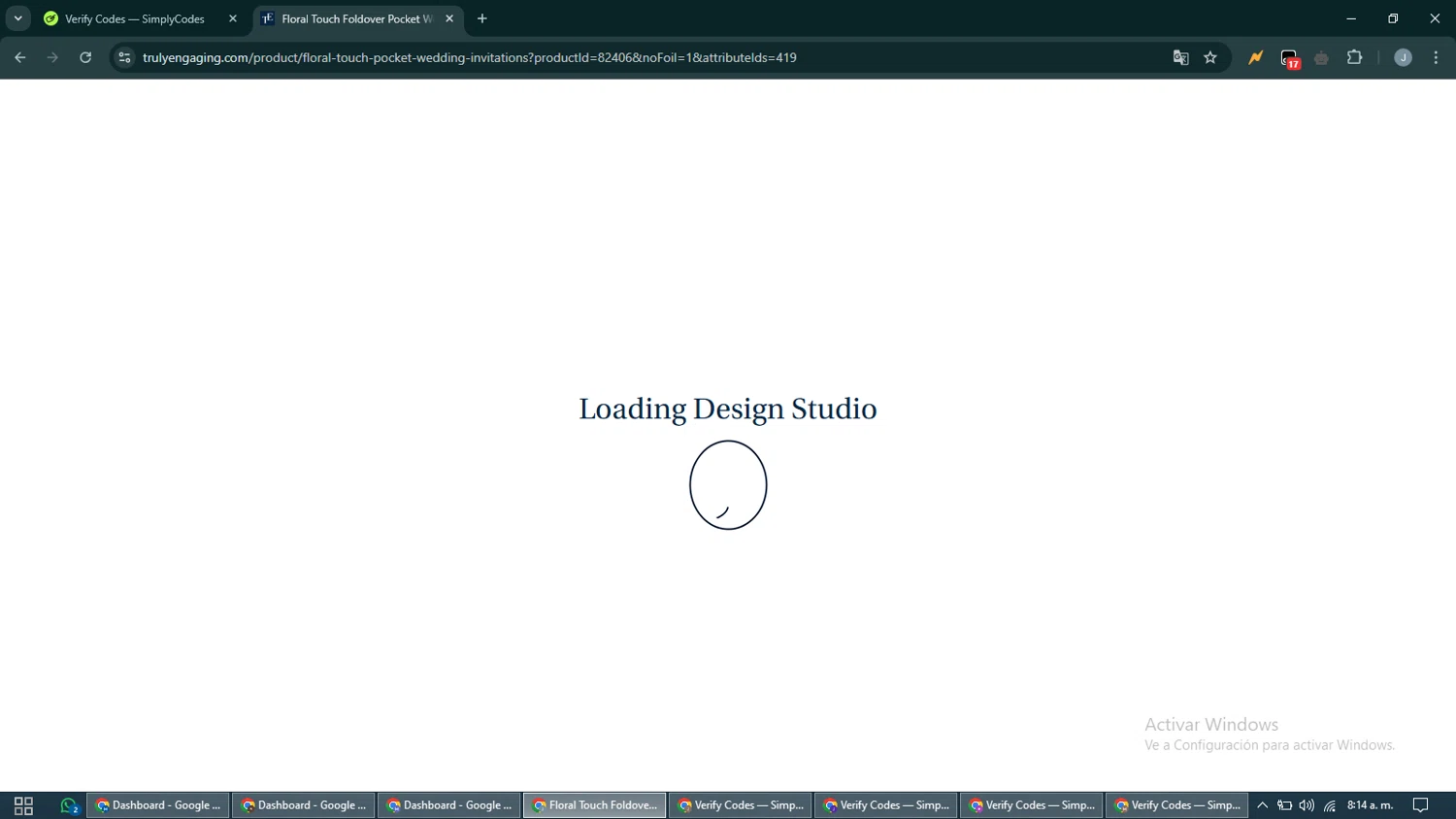Close the Floral Touch Foldover Pocket tab
Image resolution: width=1456 pixels, height=819 pixels.
point(449,18)
